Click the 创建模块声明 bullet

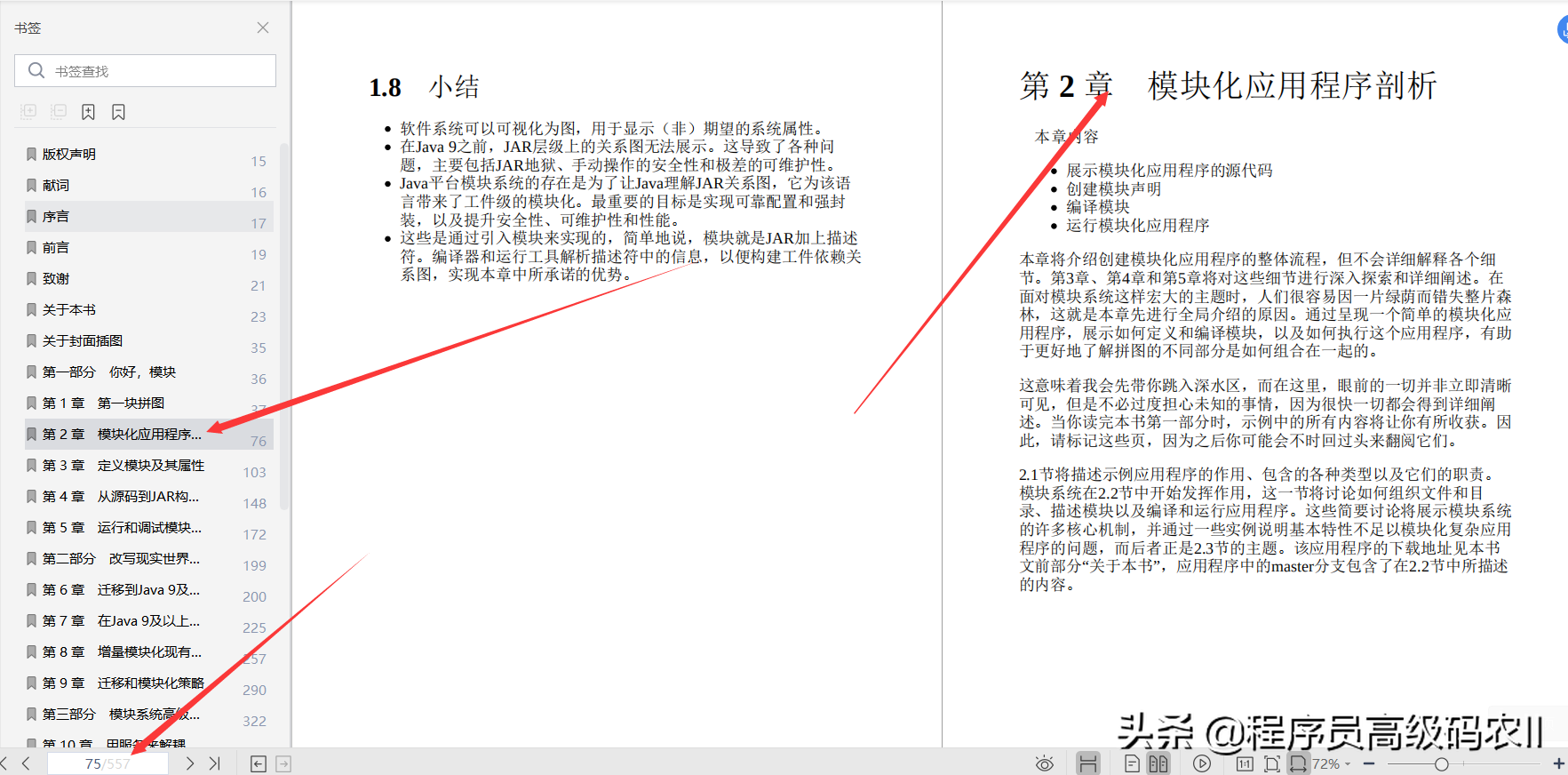tap(1114, 189)
